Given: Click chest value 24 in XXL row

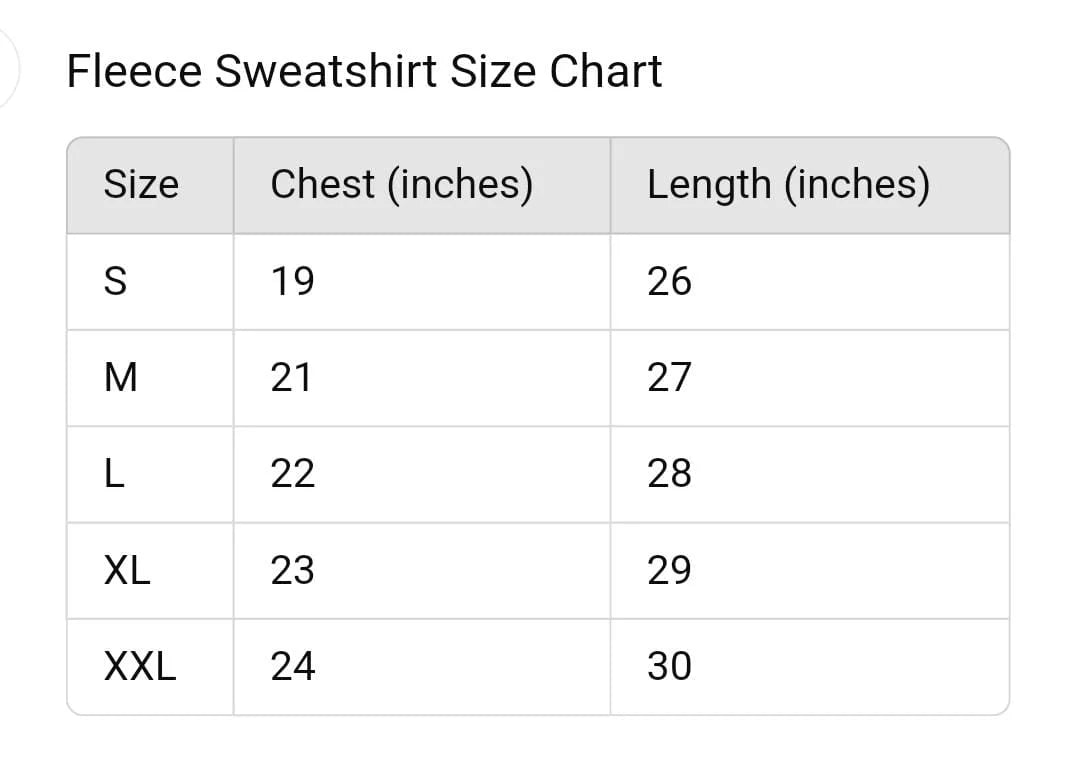Looking at the screenshot, I should pos(292,666).
